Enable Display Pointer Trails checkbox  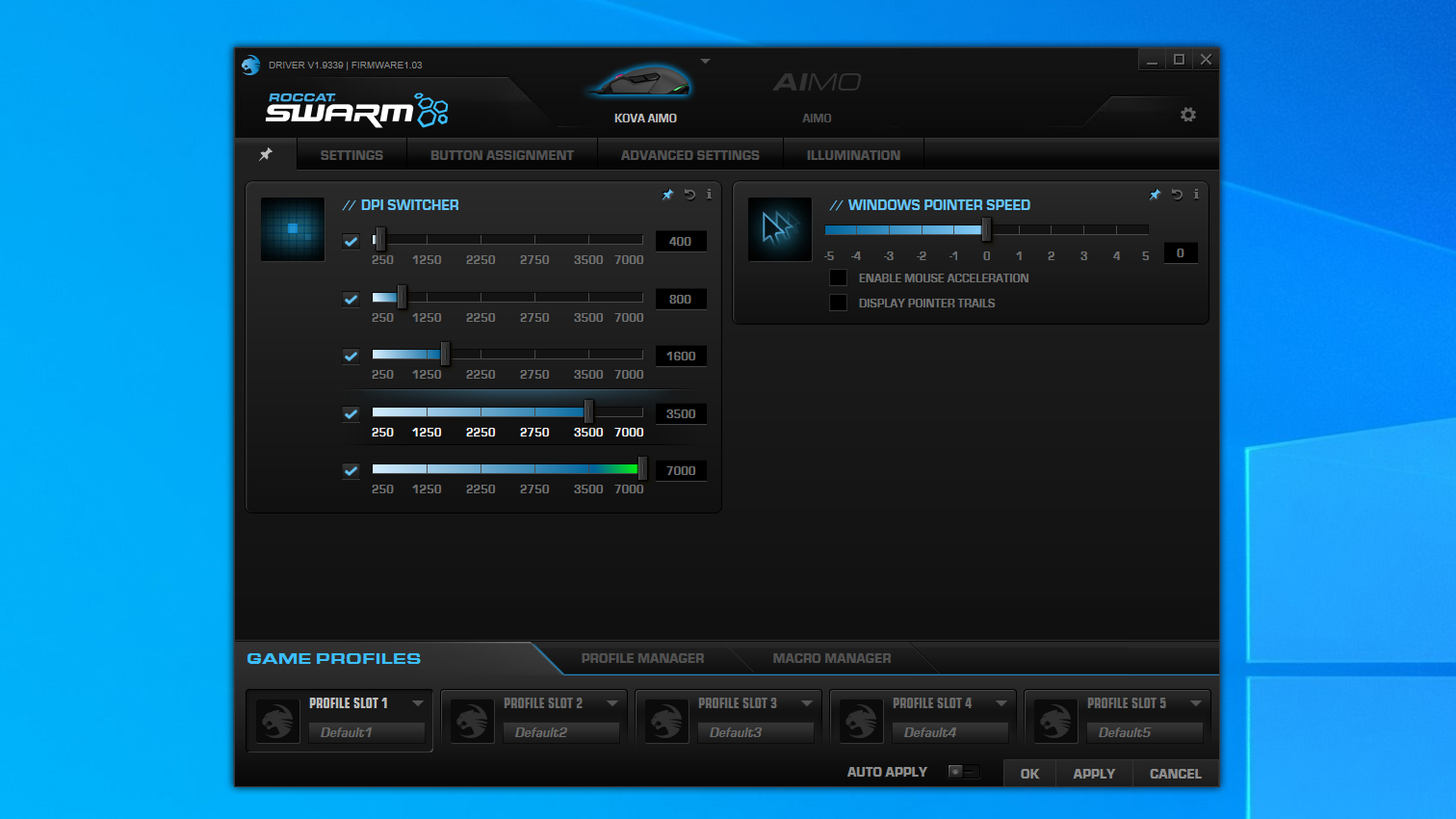coord(839,303)
